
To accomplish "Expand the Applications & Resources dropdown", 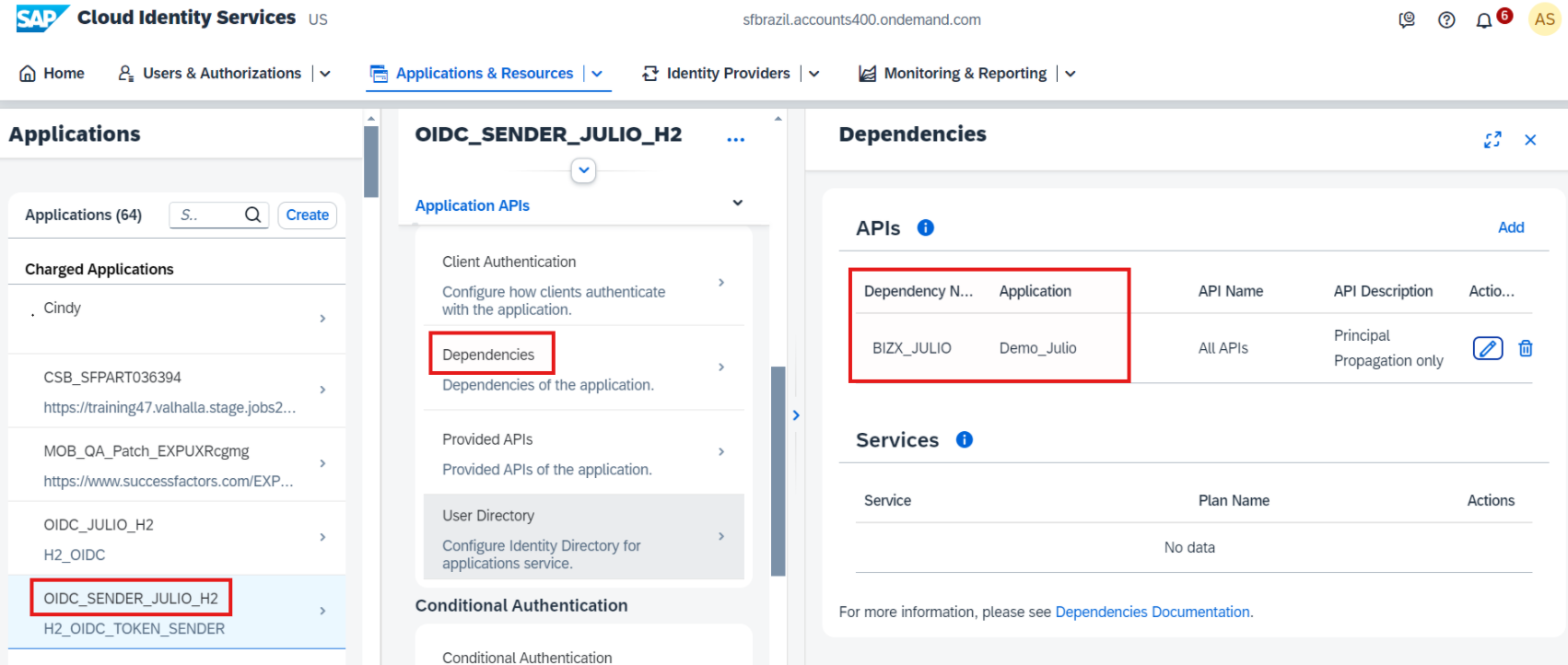I will pos(597,74).
